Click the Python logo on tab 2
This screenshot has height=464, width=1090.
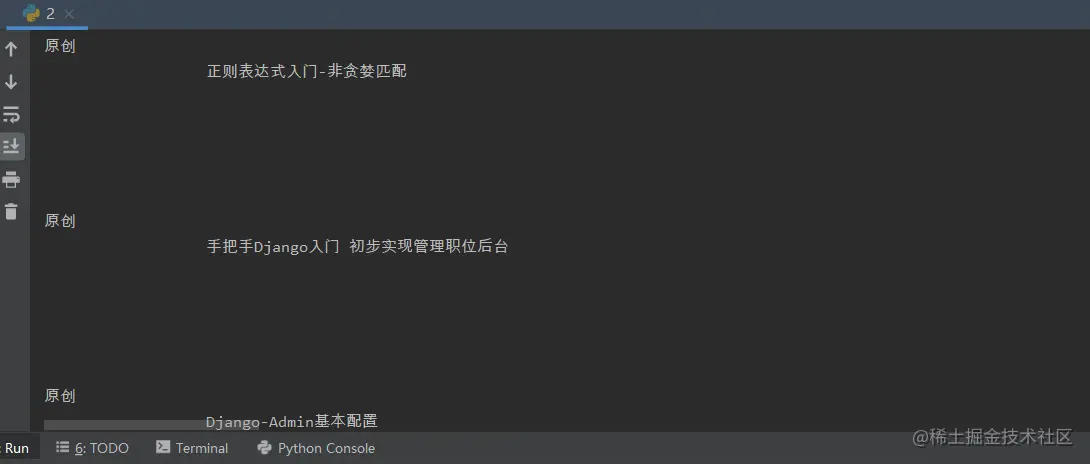31,13
